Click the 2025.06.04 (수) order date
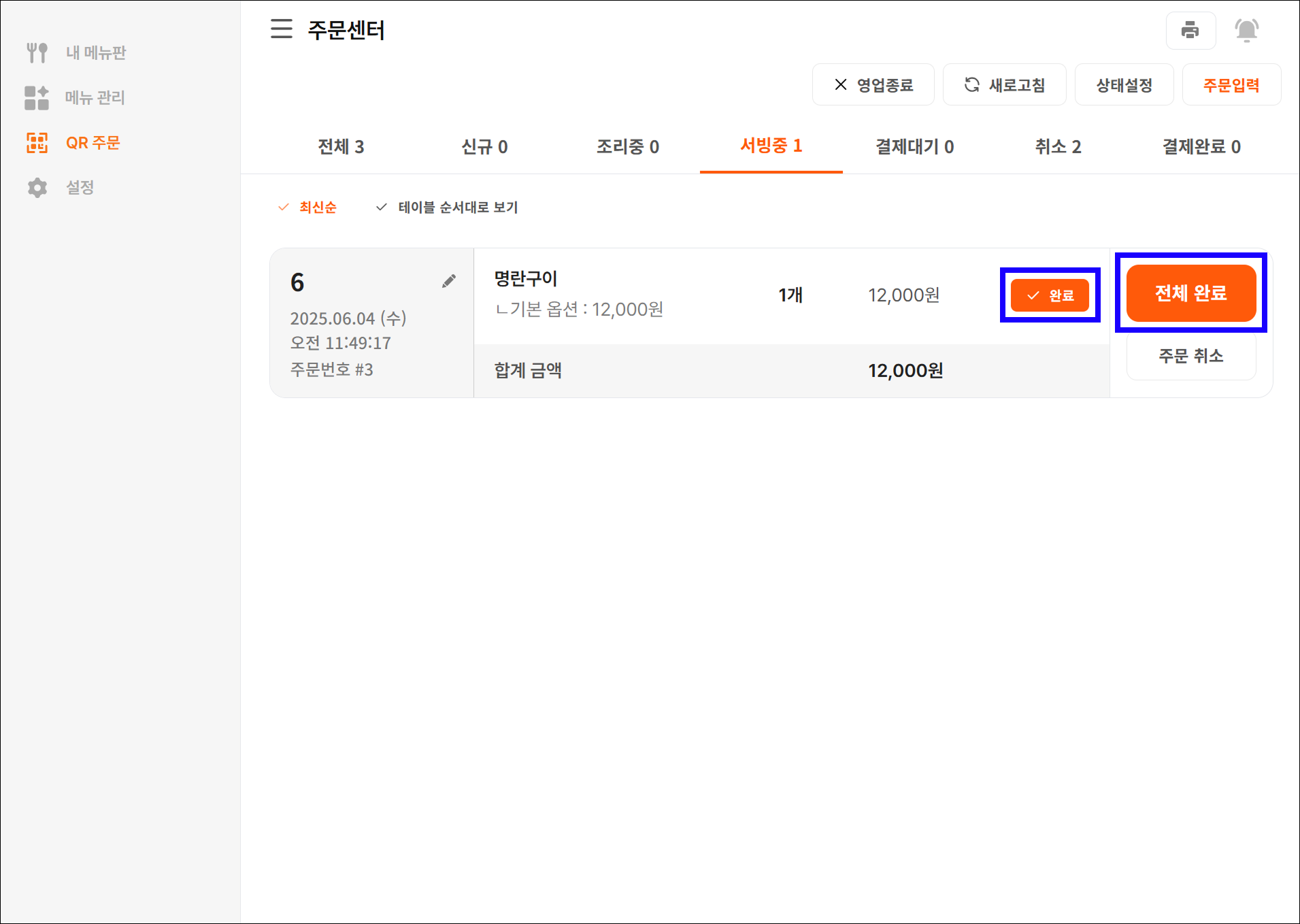 [x=348, y=318]
